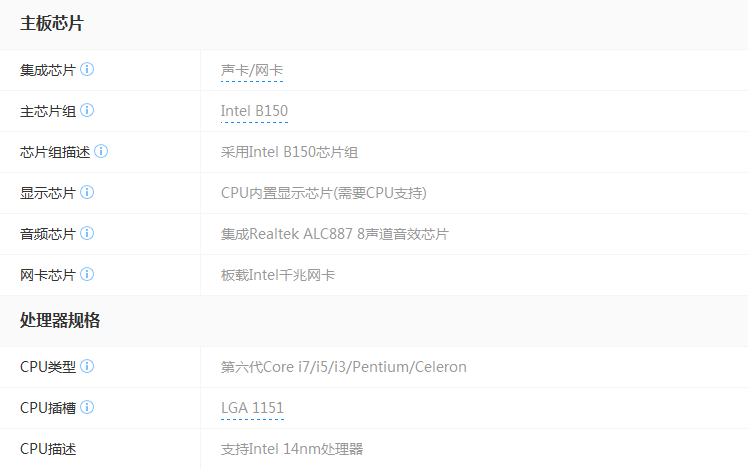Open the info icon beside 网卡芯片
Viewport: 748px width, 469px height.
click(87, 275)
